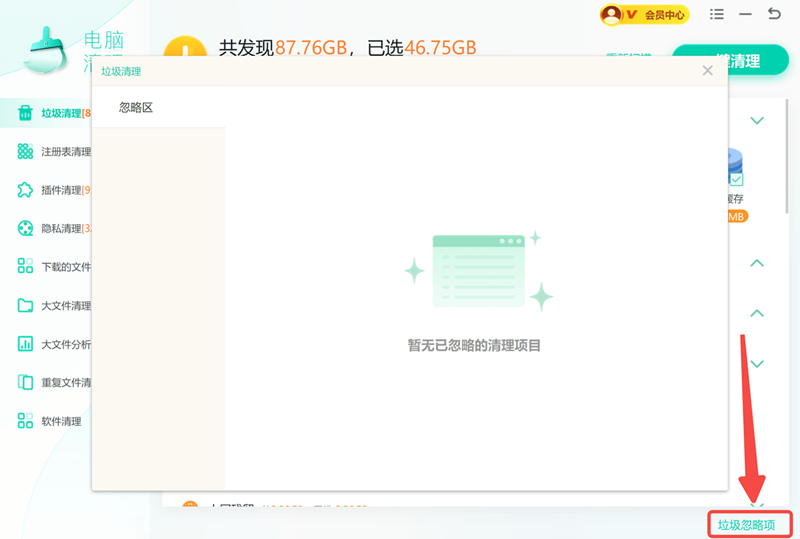Screen dimensions: 800x539
Task: Collapse the section with the upper up-chevron
Action: [x=757, y=263]
